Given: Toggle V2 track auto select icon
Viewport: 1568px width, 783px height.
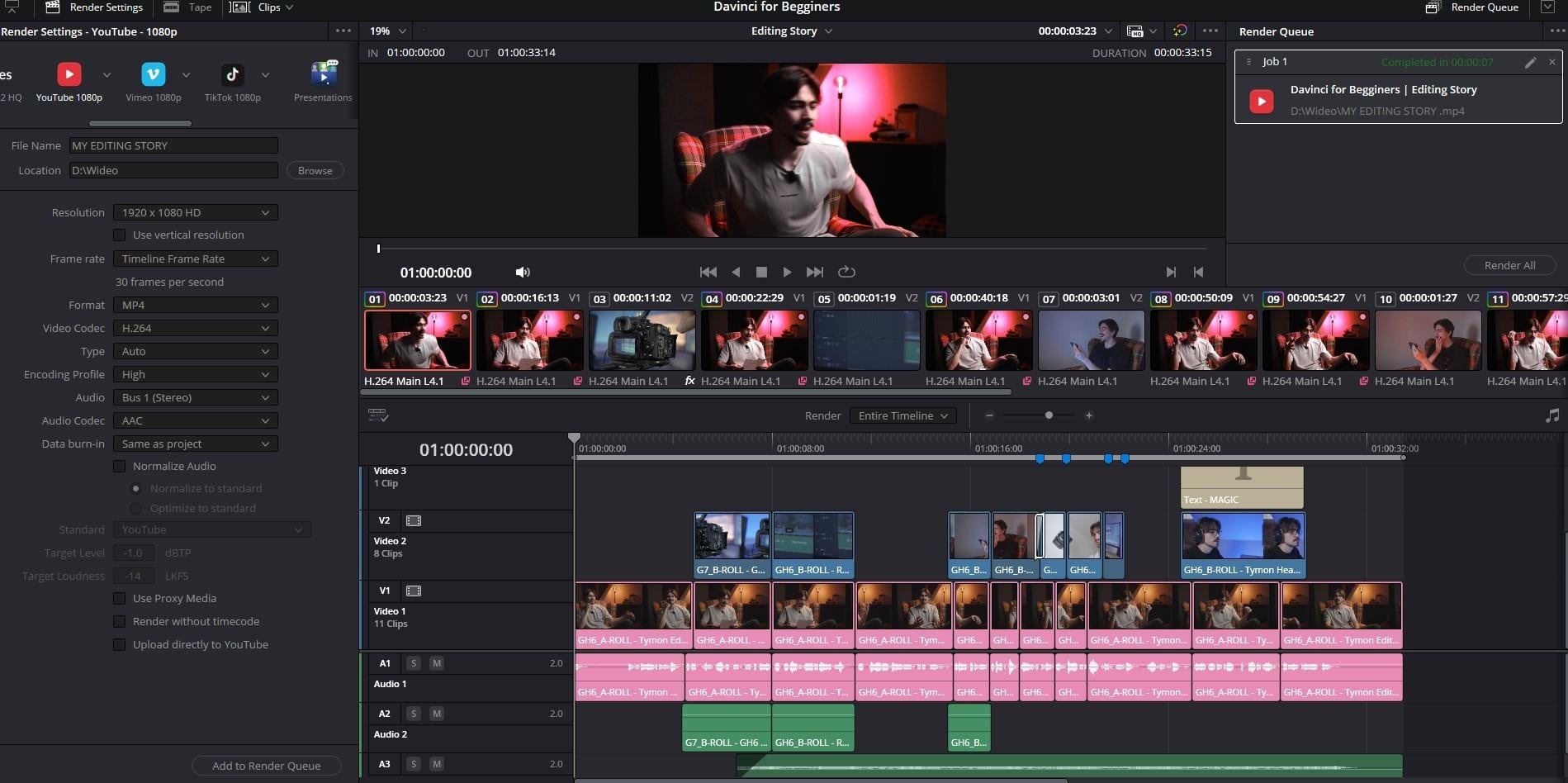Looking at the screenshot, I should 414,521.
